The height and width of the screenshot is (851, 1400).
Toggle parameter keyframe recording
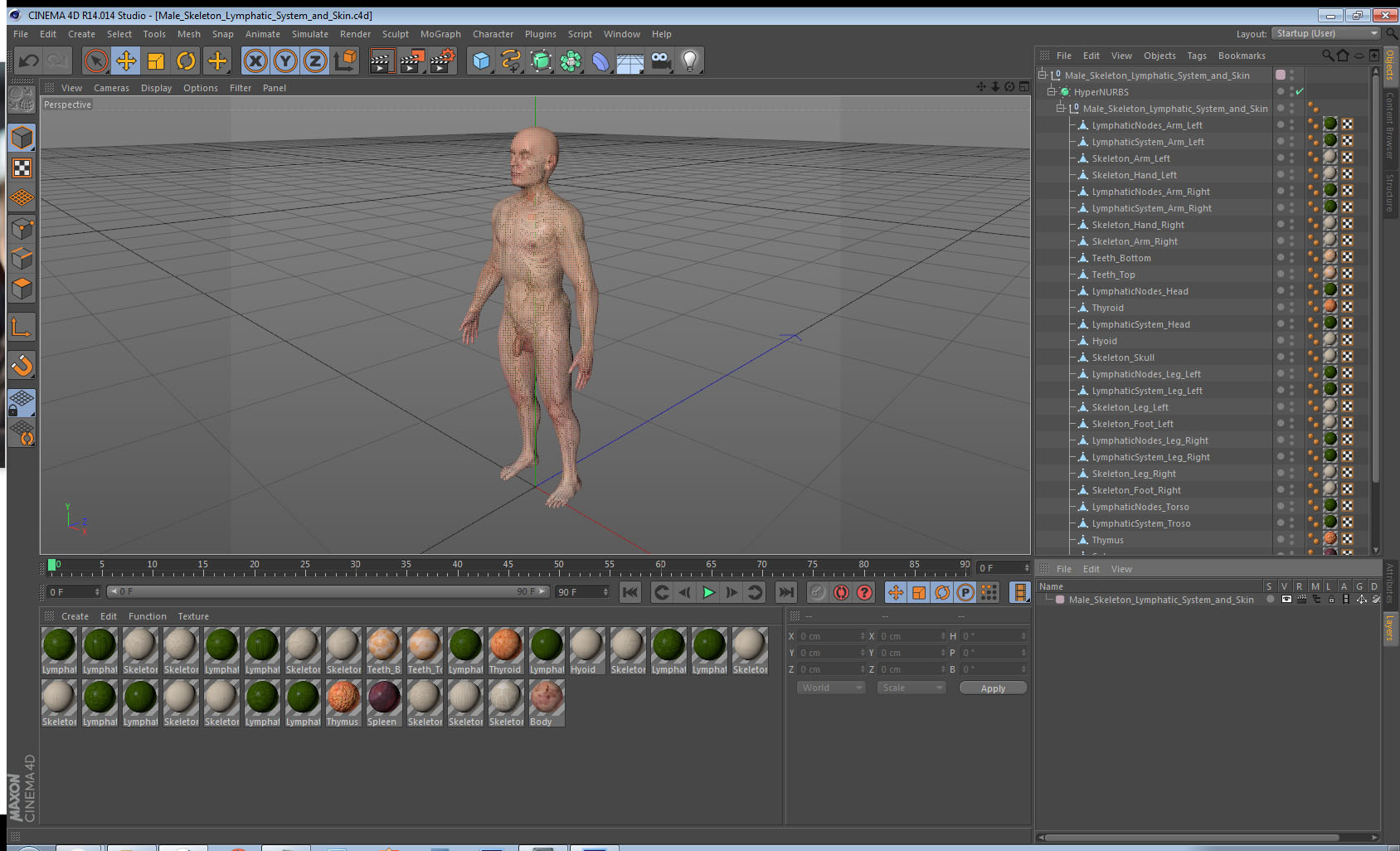(965, 592)
